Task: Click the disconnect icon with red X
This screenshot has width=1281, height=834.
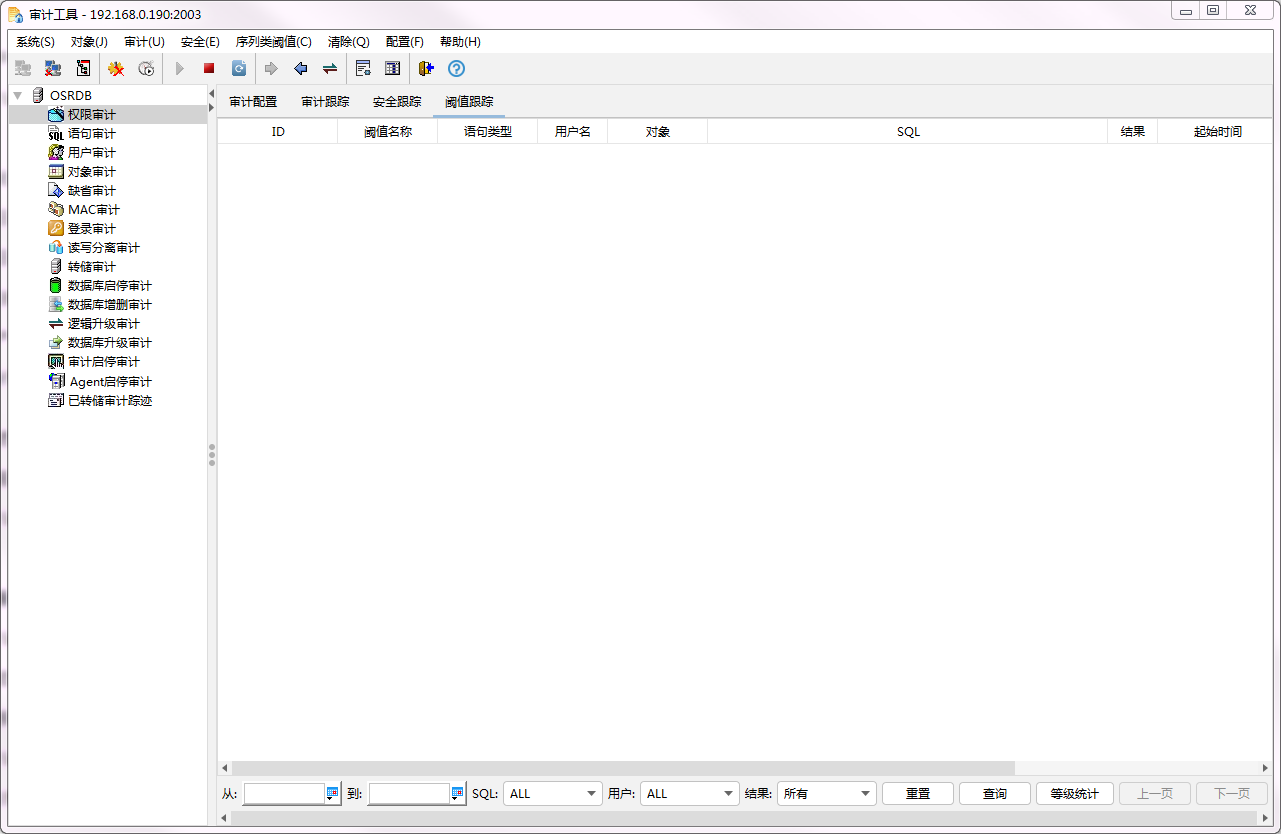Action: (53, 69)
